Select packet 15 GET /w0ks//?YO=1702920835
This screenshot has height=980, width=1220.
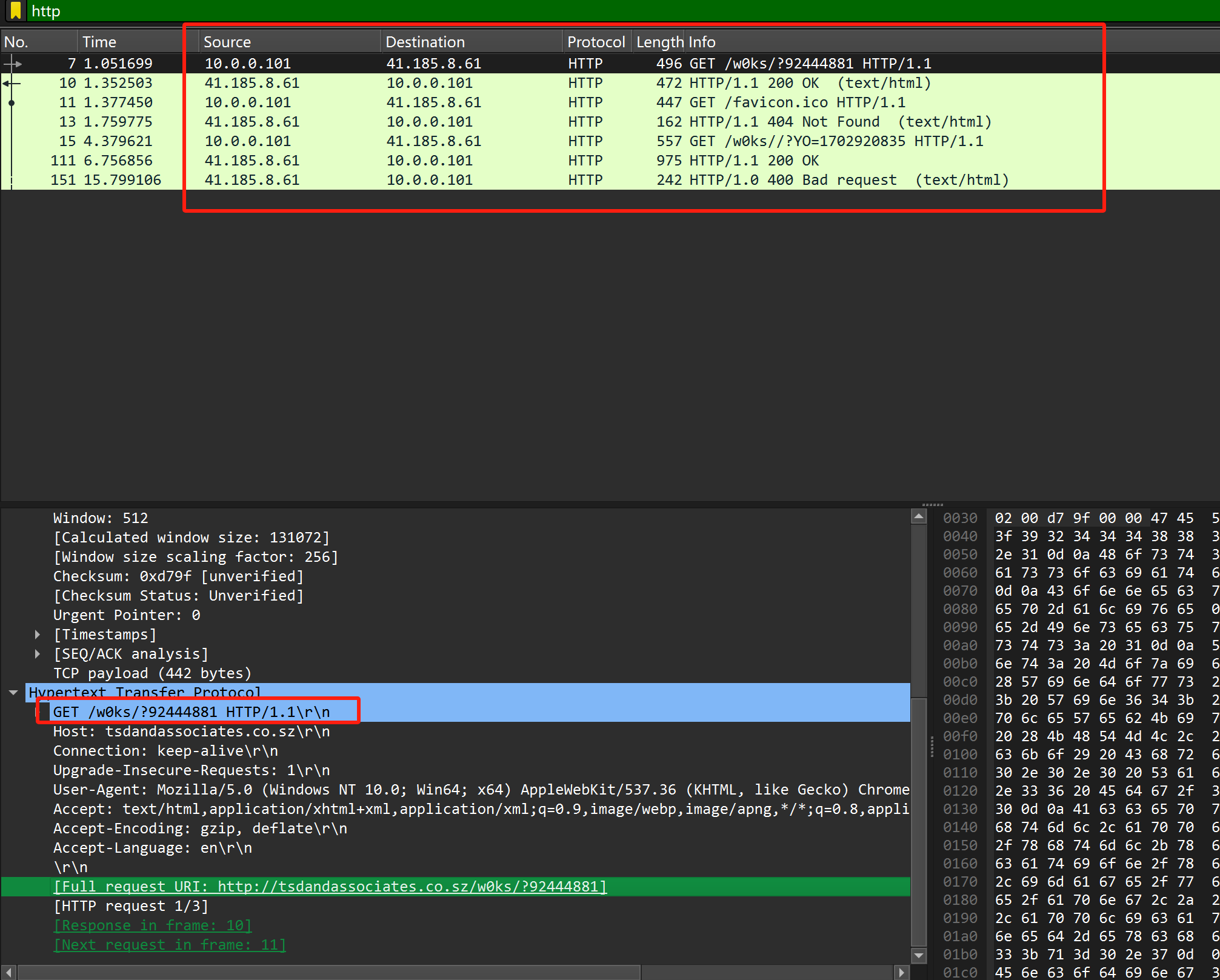(x=610, y=141)
